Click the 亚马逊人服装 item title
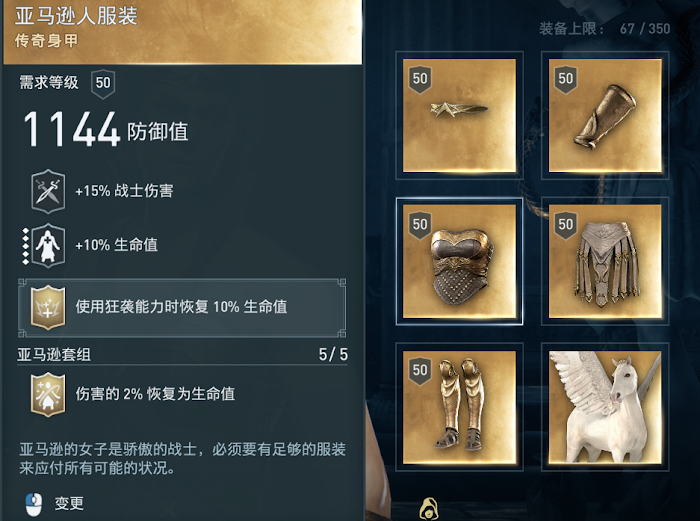The image size is (700, 521). tap(76, 16)
